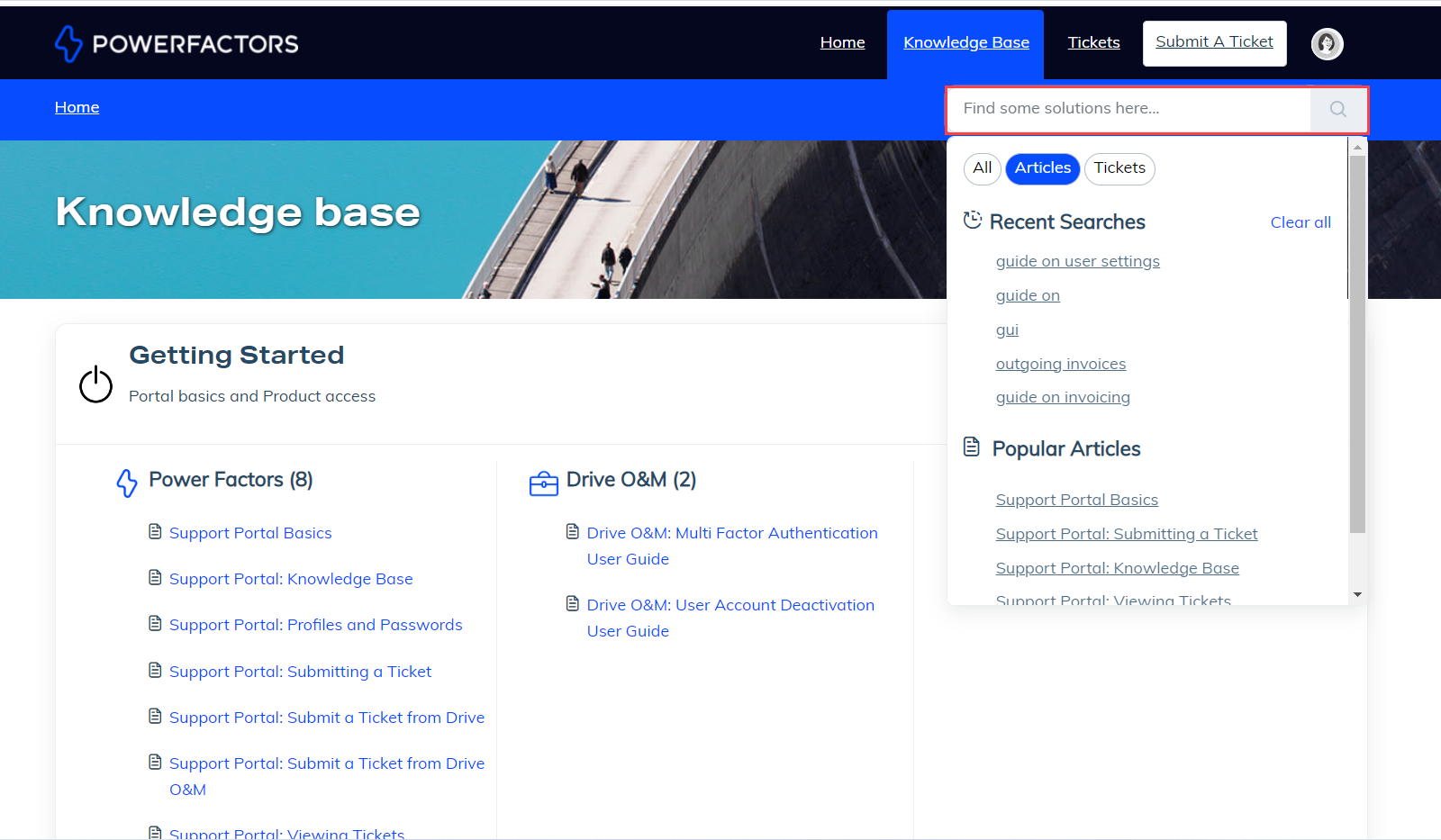1441x840 pixels.
Task: Open Tickets in top navigation
Action: tap(1093, 42)
